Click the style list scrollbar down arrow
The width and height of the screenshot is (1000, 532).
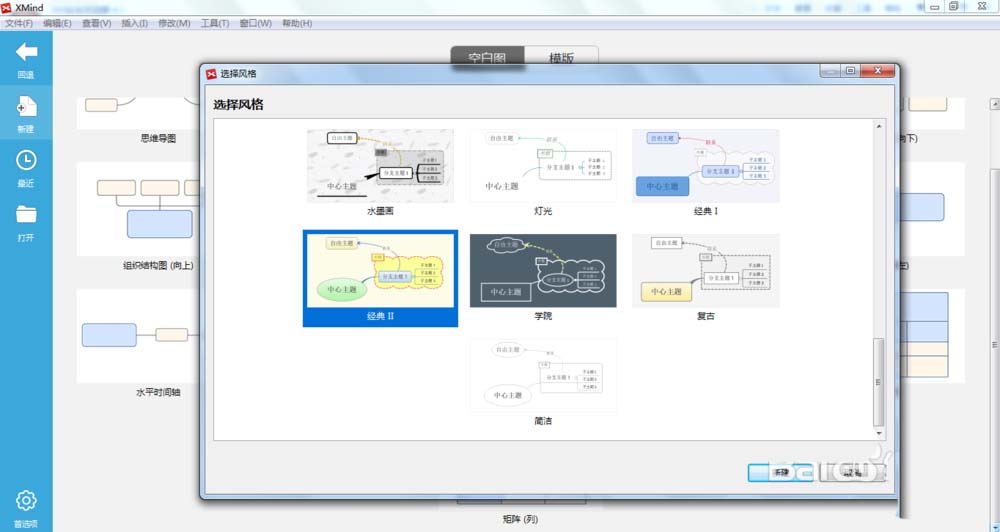tap(879, 433)
